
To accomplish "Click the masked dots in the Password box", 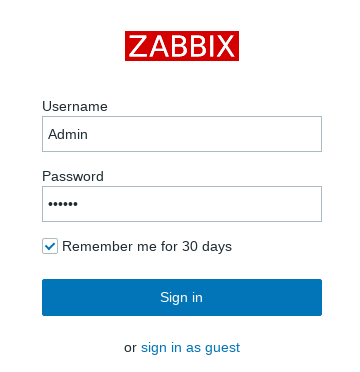I will click(63, 204).
